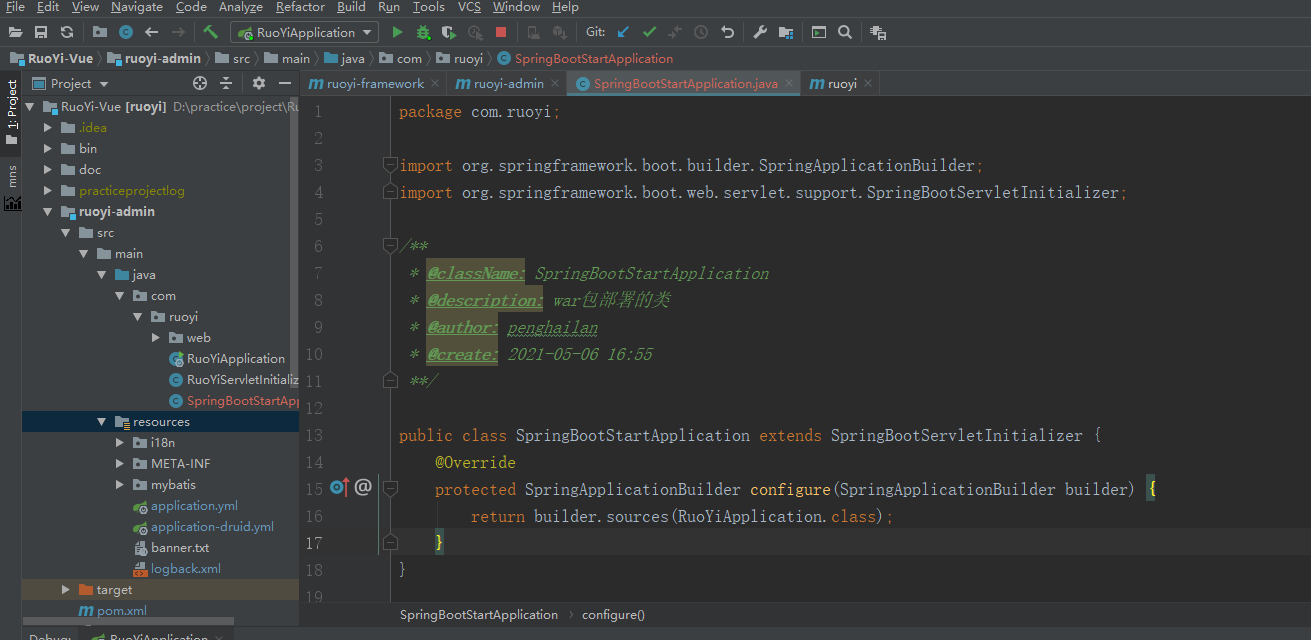Select application-druid.yml file
Screen dimensions: 1311x640
203,526
